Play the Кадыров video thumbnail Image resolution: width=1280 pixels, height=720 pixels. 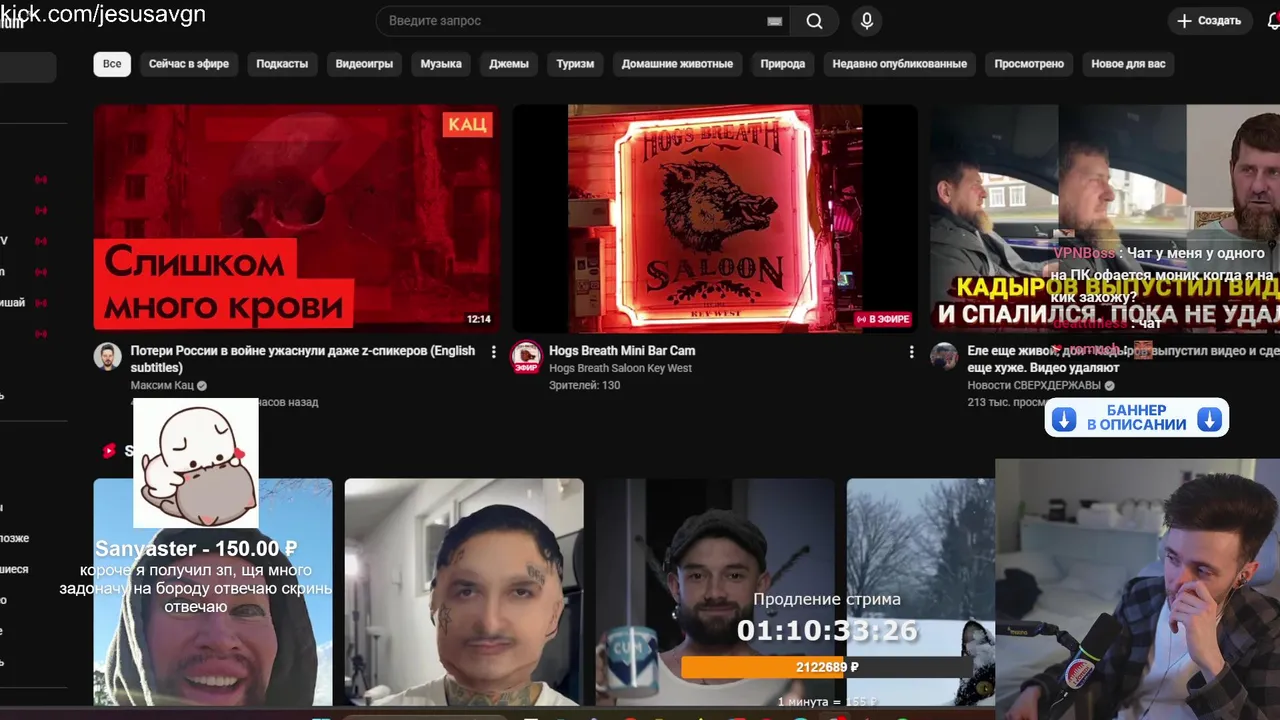click(x=1105, y=218)
